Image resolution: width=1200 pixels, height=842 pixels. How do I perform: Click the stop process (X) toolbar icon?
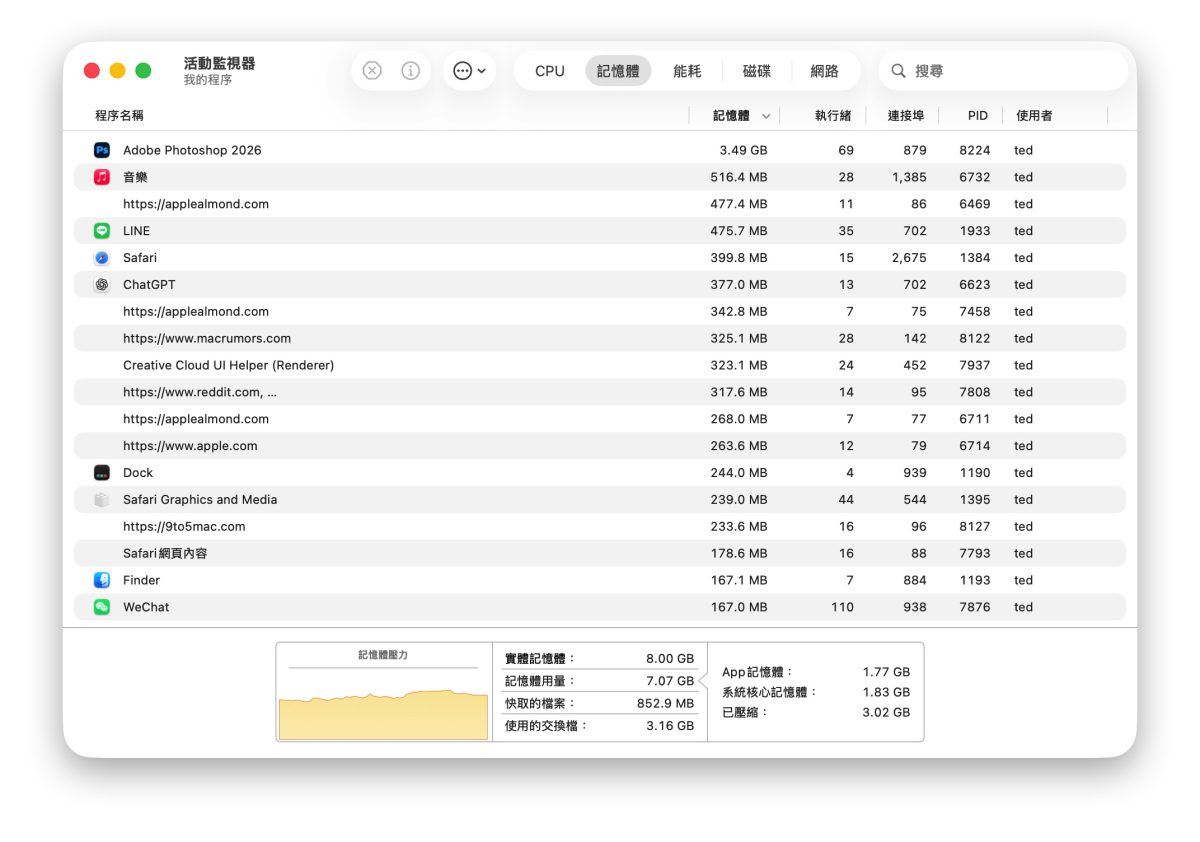tap(372, 71)
